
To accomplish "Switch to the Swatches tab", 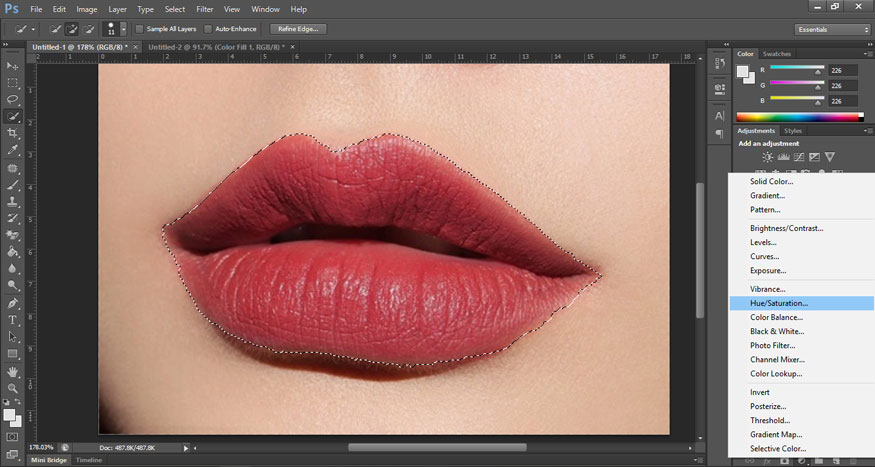I will 776,53.
